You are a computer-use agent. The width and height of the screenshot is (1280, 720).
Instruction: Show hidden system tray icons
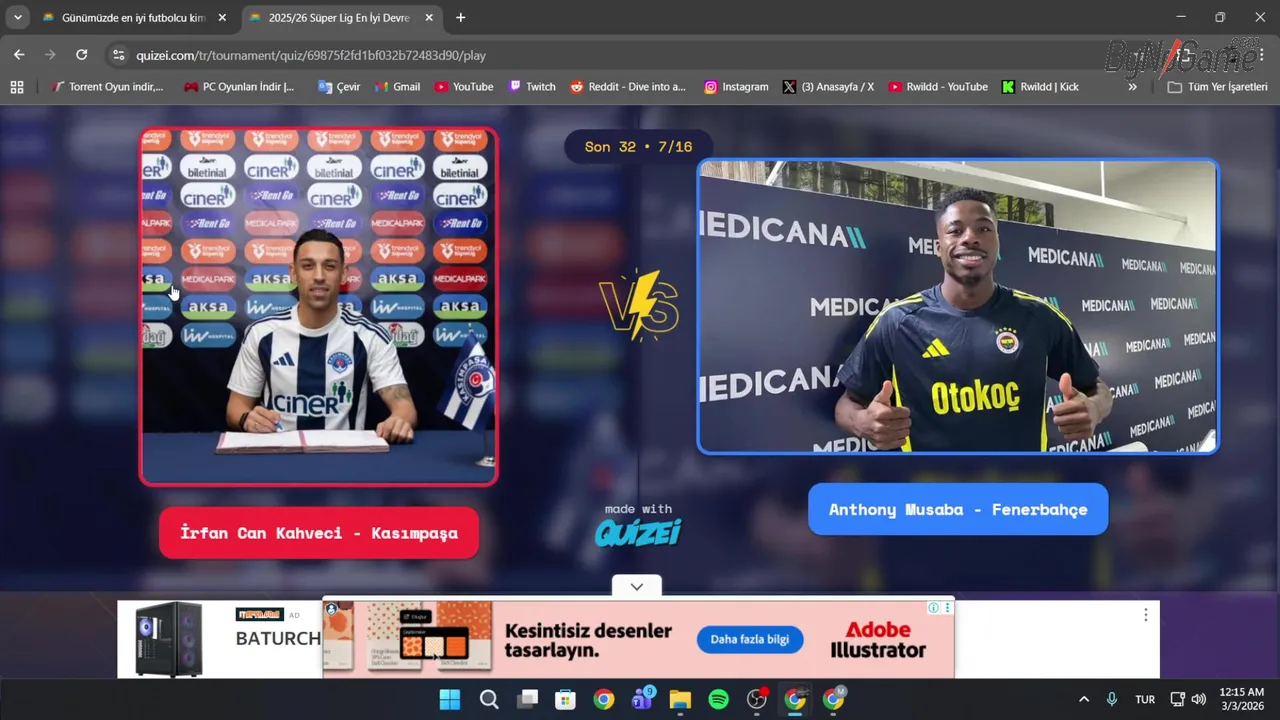[1083, 699]
